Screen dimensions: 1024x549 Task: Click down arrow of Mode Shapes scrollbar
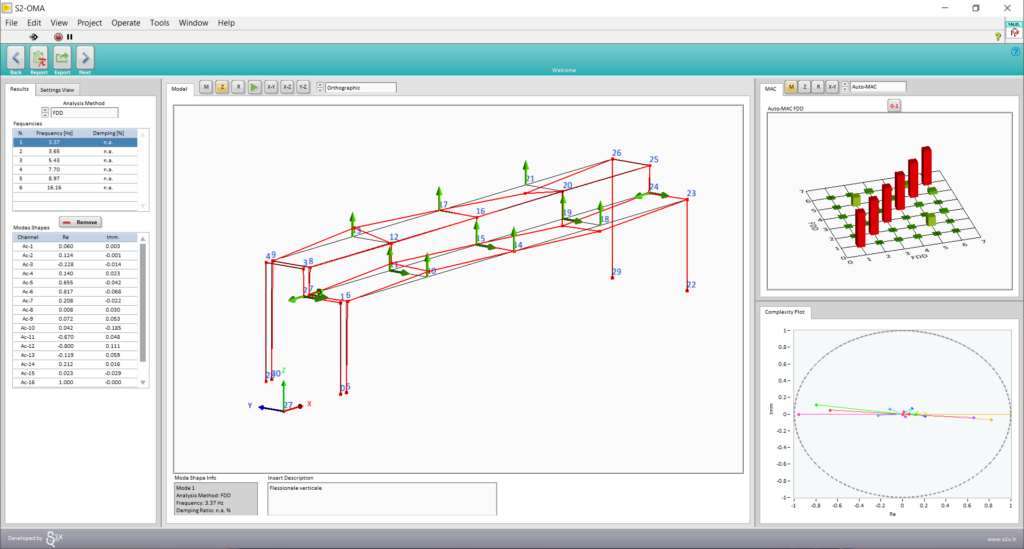pos(143,383)
